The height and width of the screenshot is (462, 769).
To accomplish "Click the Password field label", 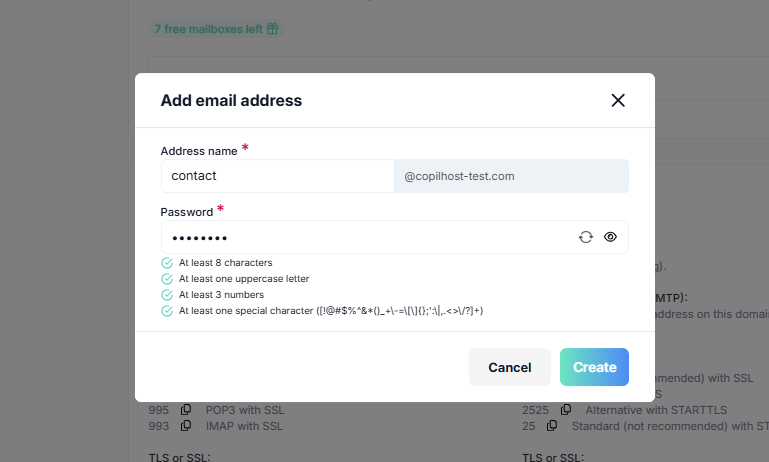I will coord(187,212).
